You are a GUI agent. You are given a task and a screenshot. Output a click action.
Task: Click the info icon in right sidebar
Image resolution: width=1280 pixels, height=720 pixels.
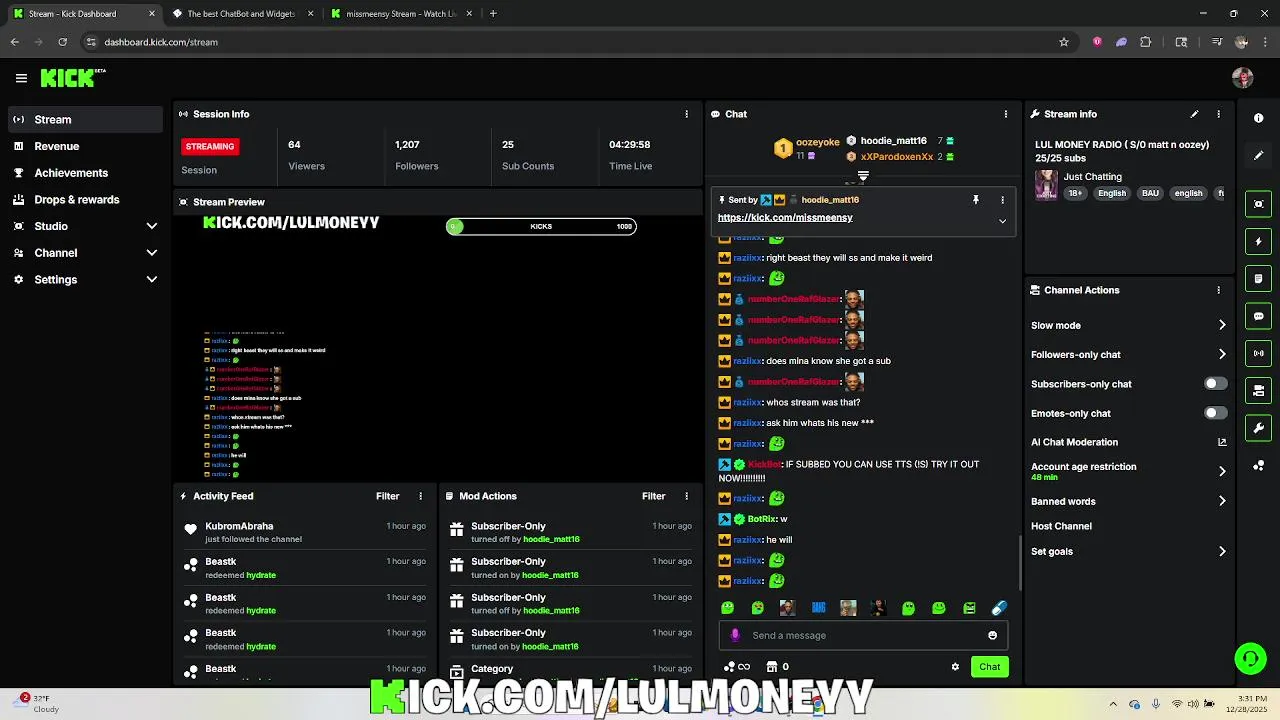tap(1259, 118)
